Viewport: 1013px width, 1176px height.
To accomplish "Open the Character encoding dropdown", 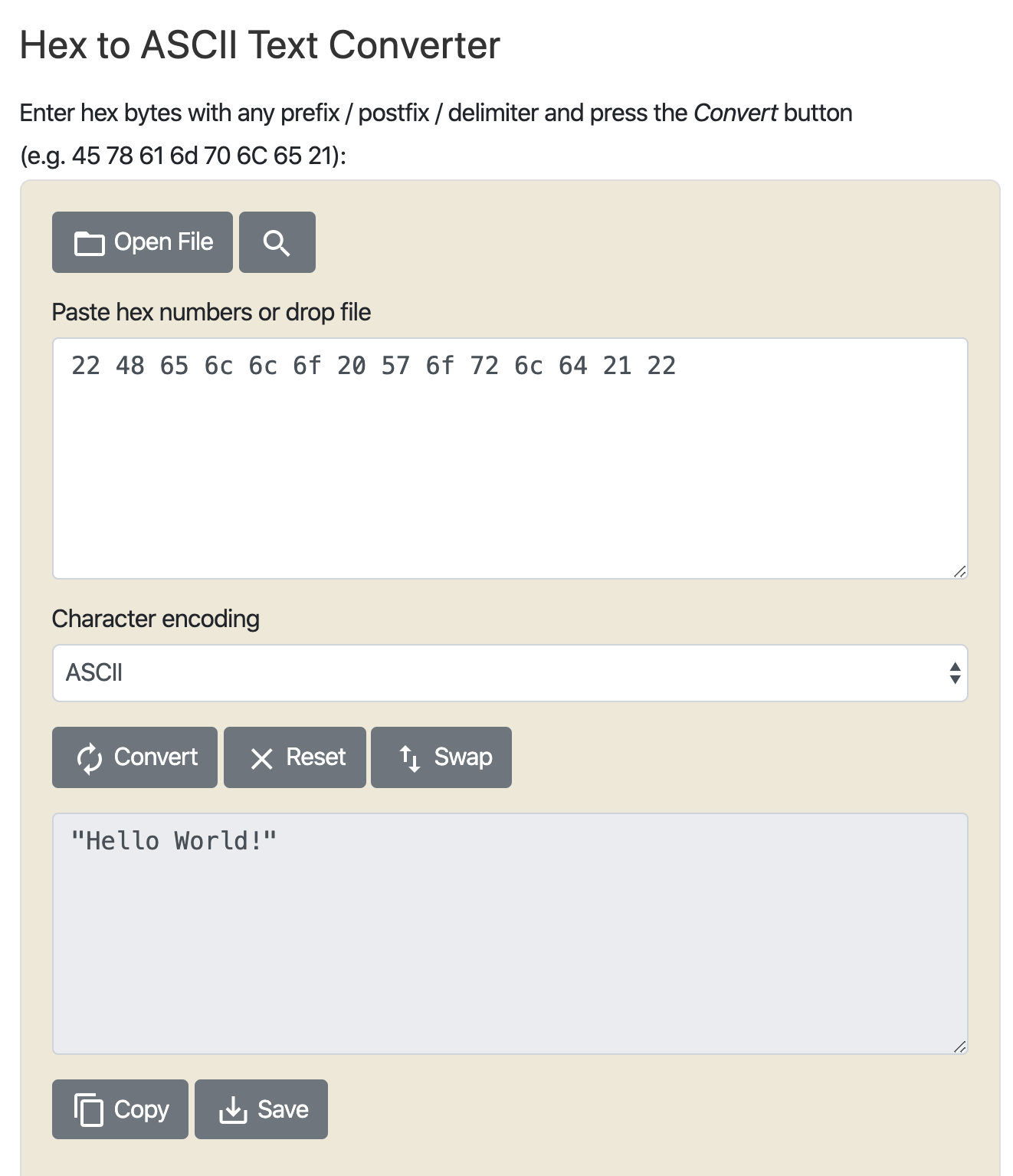I will click(x=510, y=673).
